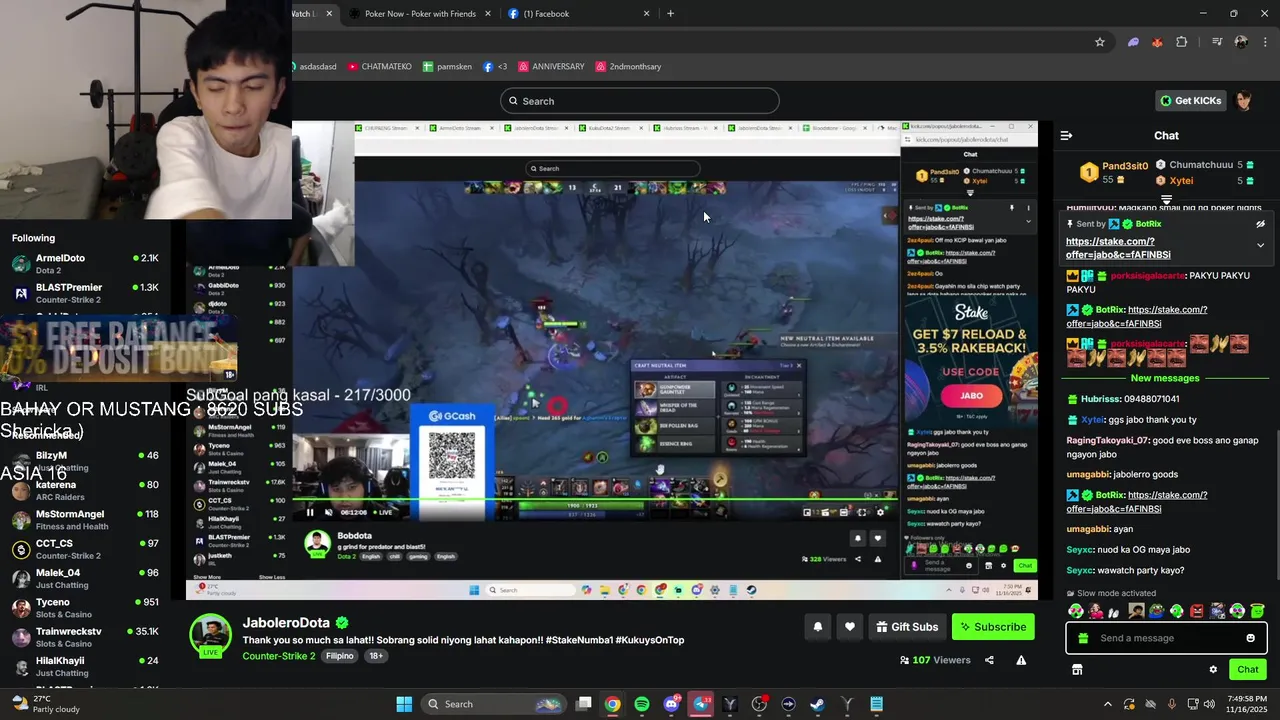
Task: Open Steam from the taskbar
Action: point(817,704)
